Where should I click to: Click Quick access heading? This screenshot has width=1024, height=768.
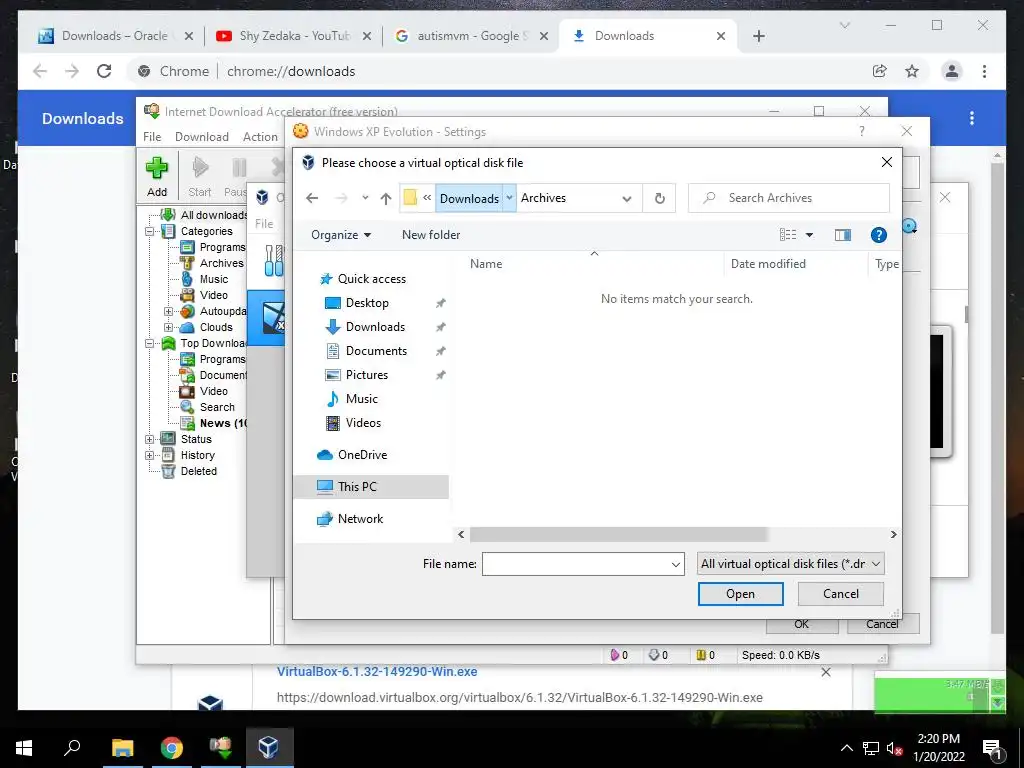(372, 279)
